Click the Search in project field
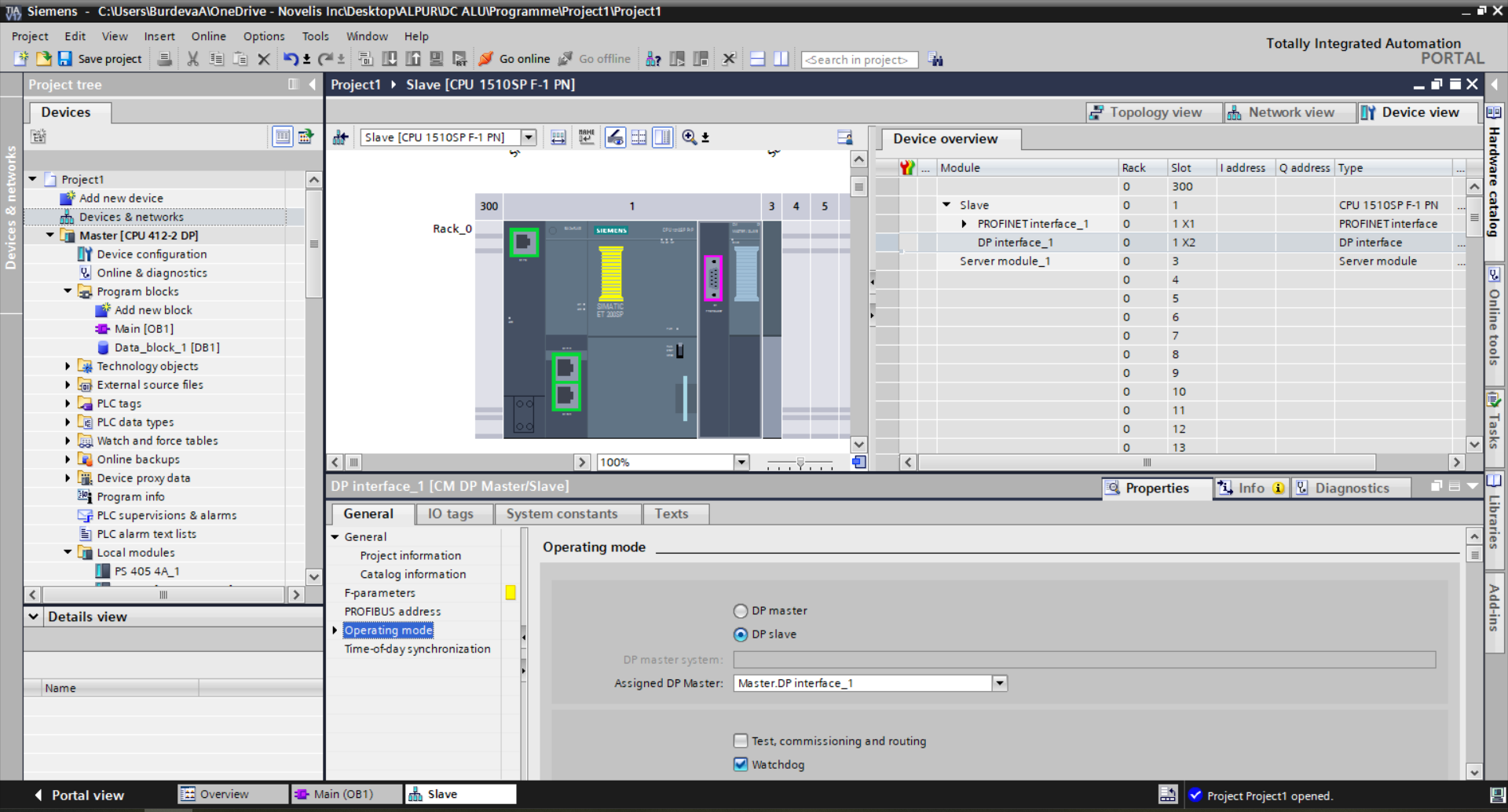 tap(858, 60)
